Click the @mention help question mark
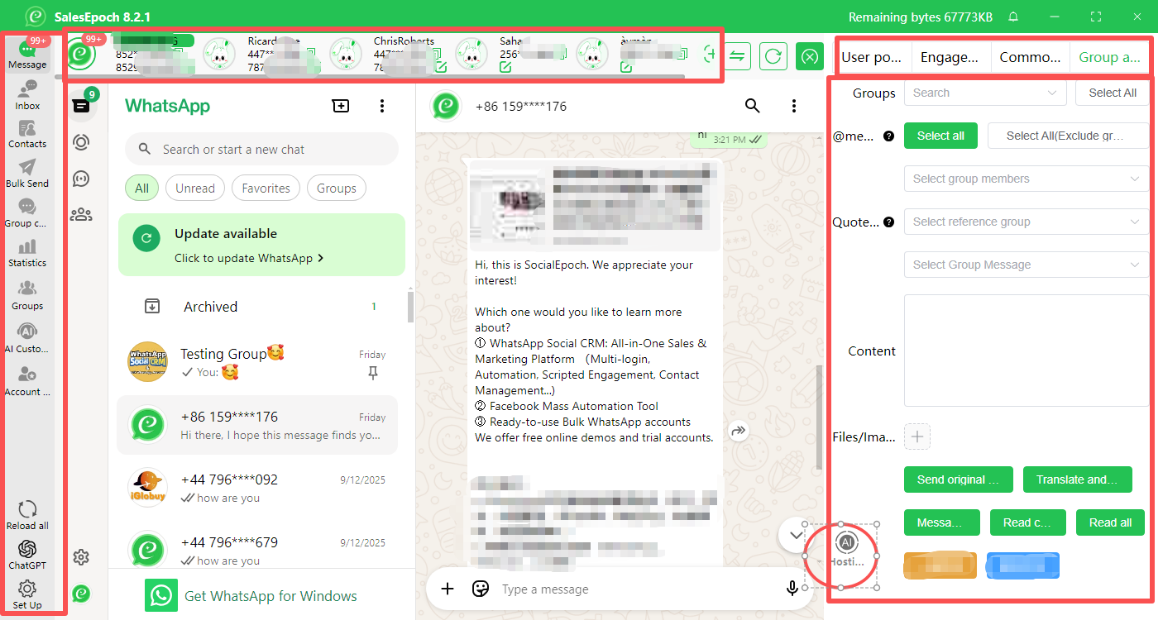The image size is (1158, 620). tap(888, 136)
